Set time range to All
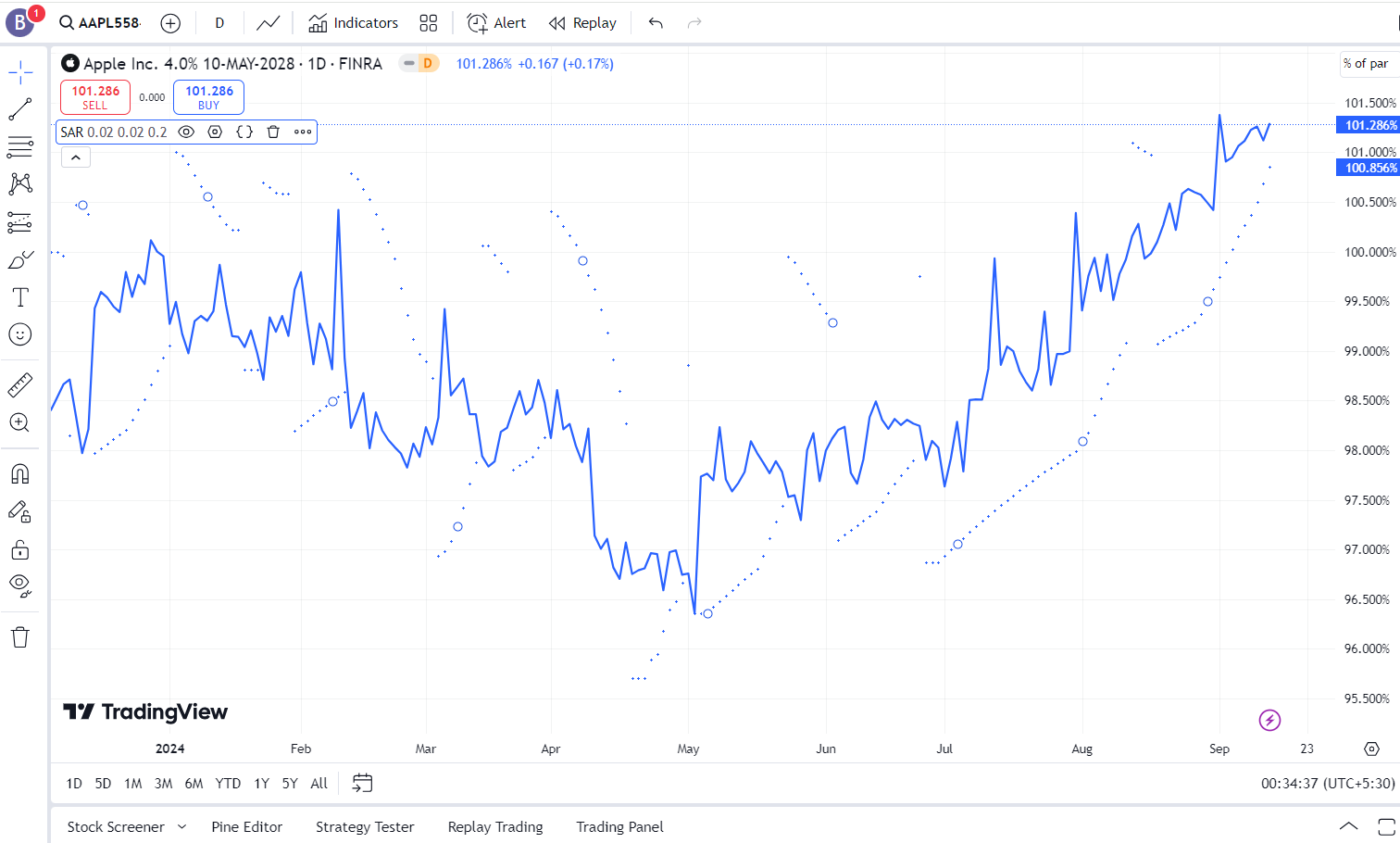The image size is (1400, 843). click(x=319, y=784)
